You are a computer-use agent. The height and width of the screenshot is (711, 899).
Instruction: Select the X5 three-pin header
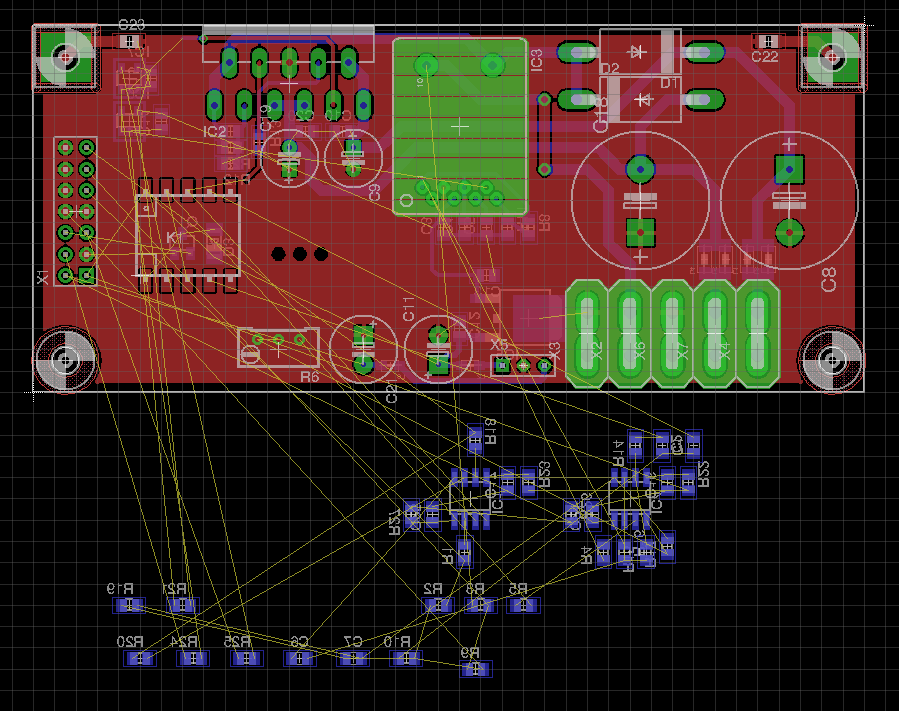pos(522,366)
